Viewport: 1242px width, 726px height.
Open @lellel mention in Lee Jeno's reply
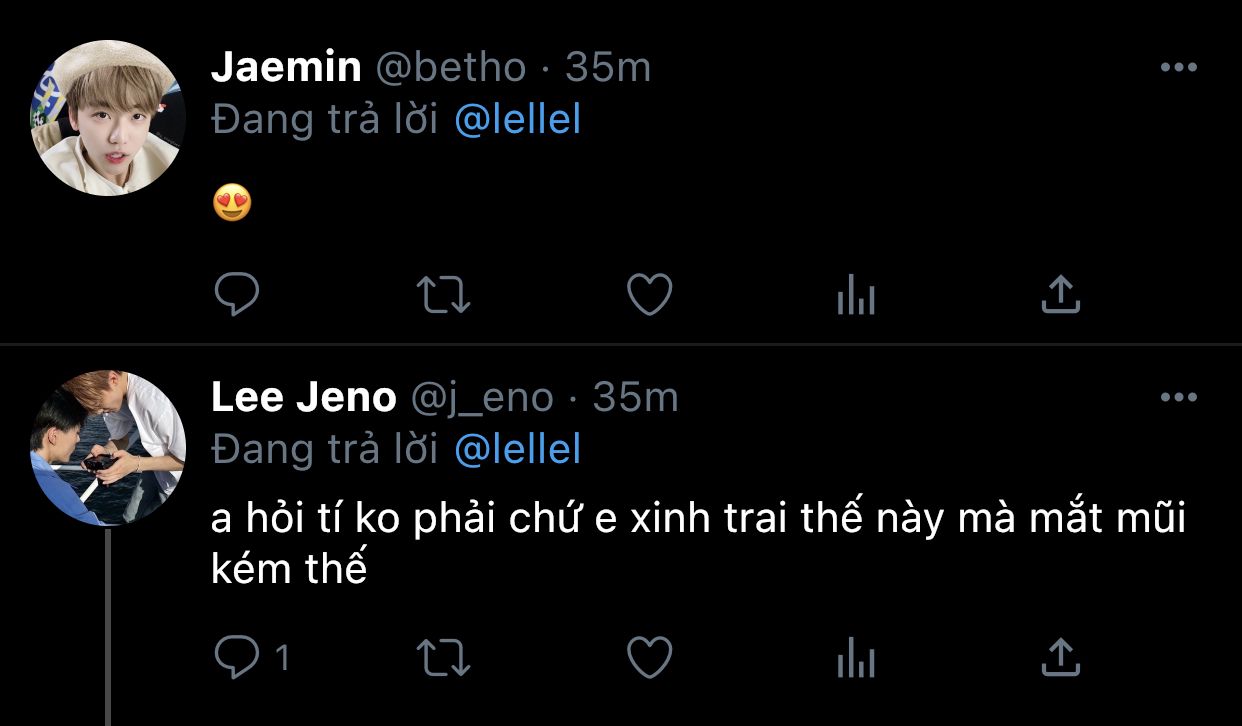[x=517, y=450]
